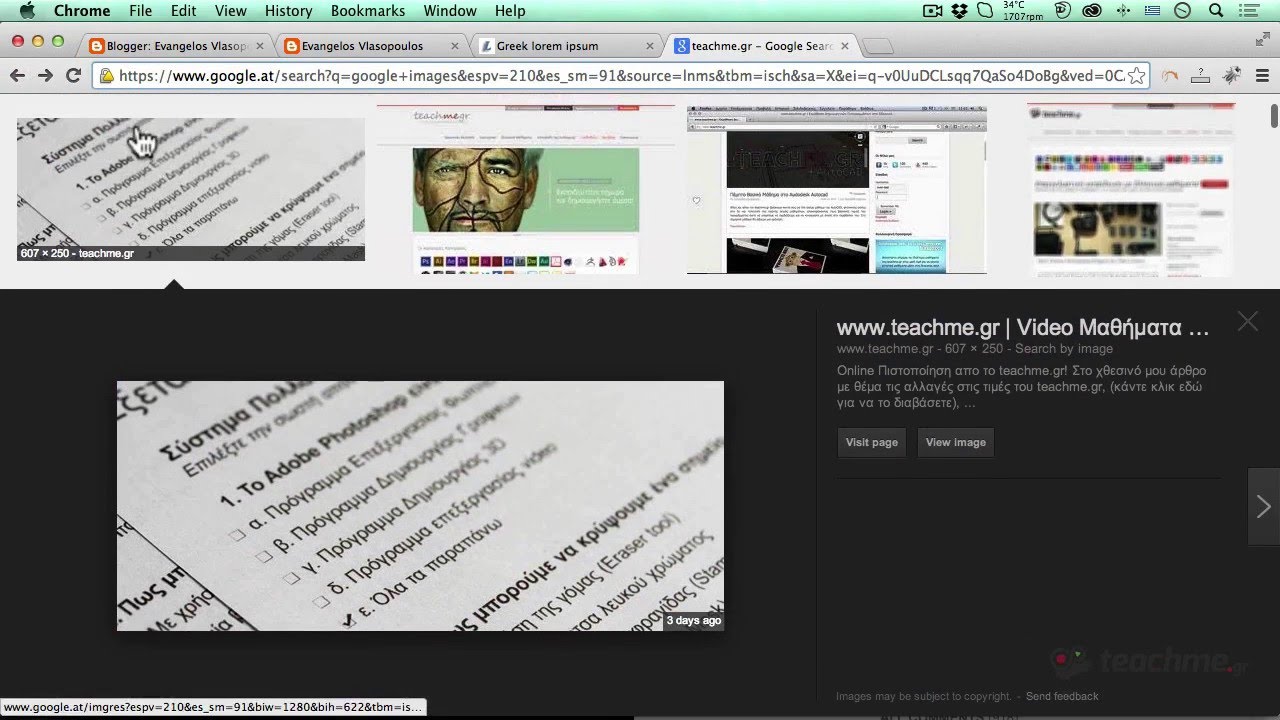Show the next image with the right chevron
Image resolution: width=1280 pixels, height=720 pixels.
[x=1264, y=507]
